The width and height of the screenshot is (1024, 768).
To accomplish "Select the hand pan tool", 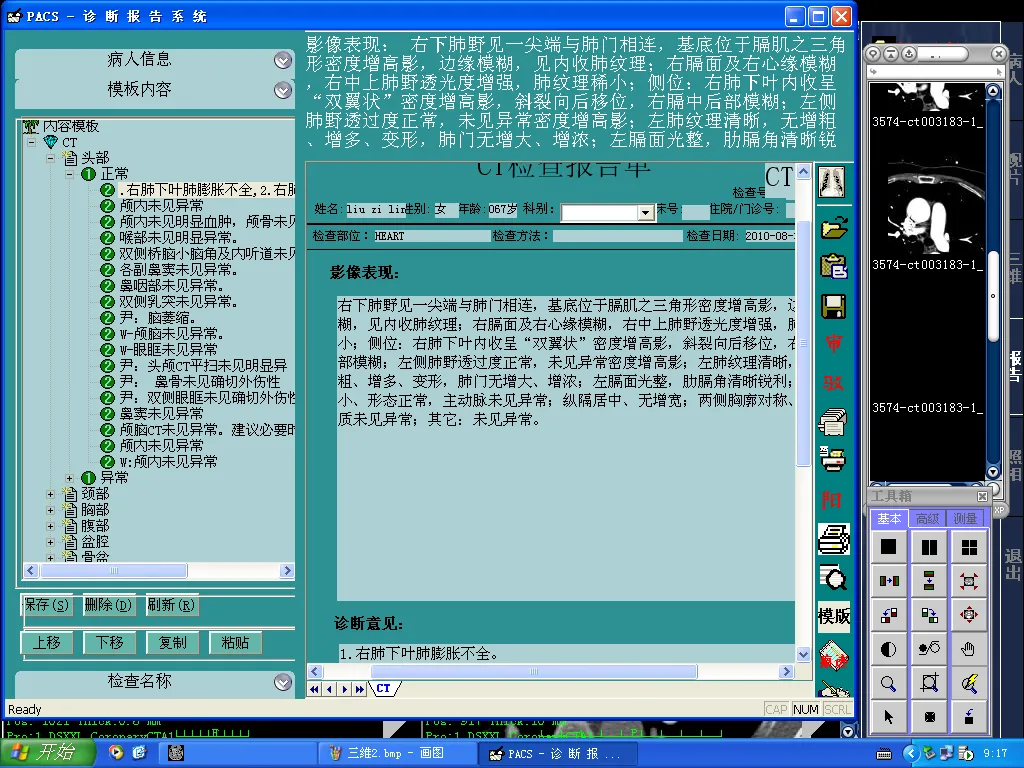I will pos(969,648).
